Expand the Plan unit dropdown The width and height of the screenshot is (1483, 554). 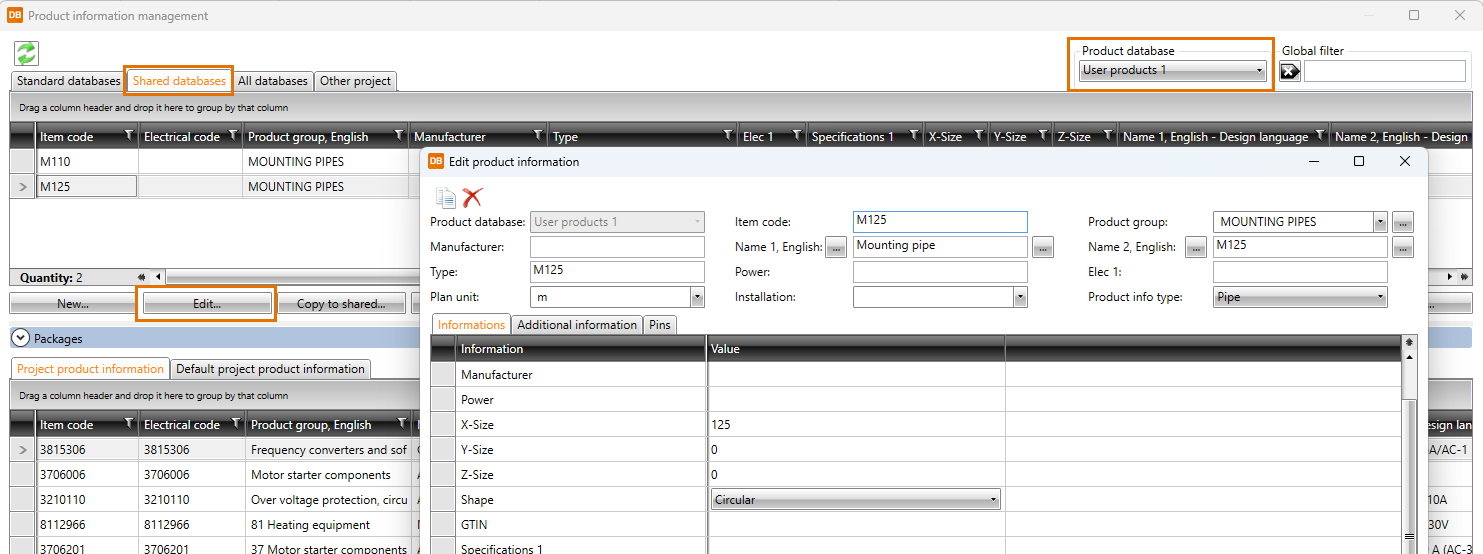click(696, 297)
